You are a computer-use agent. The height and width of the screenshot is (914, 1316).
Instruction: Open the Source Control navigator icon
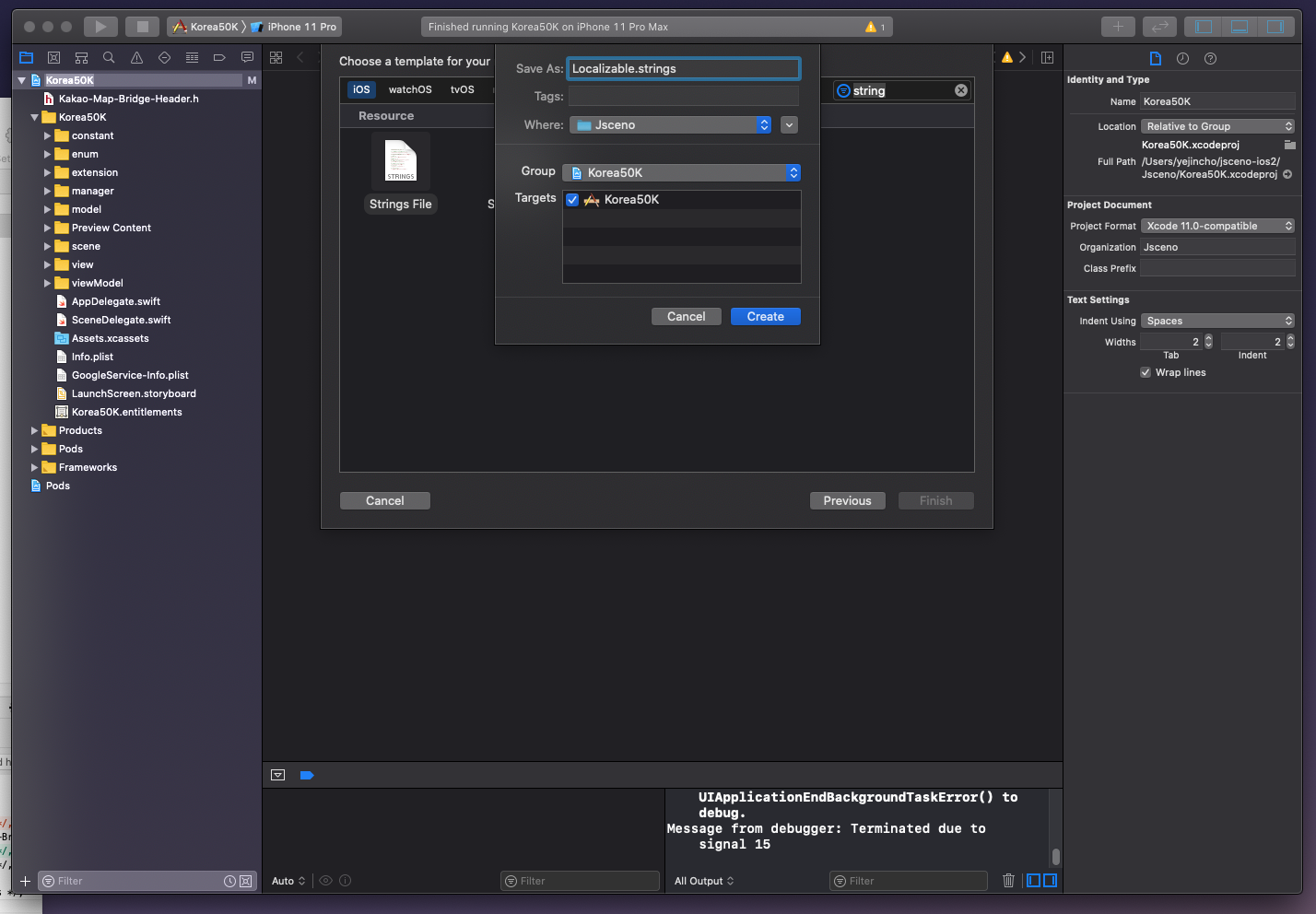(53, 57)
